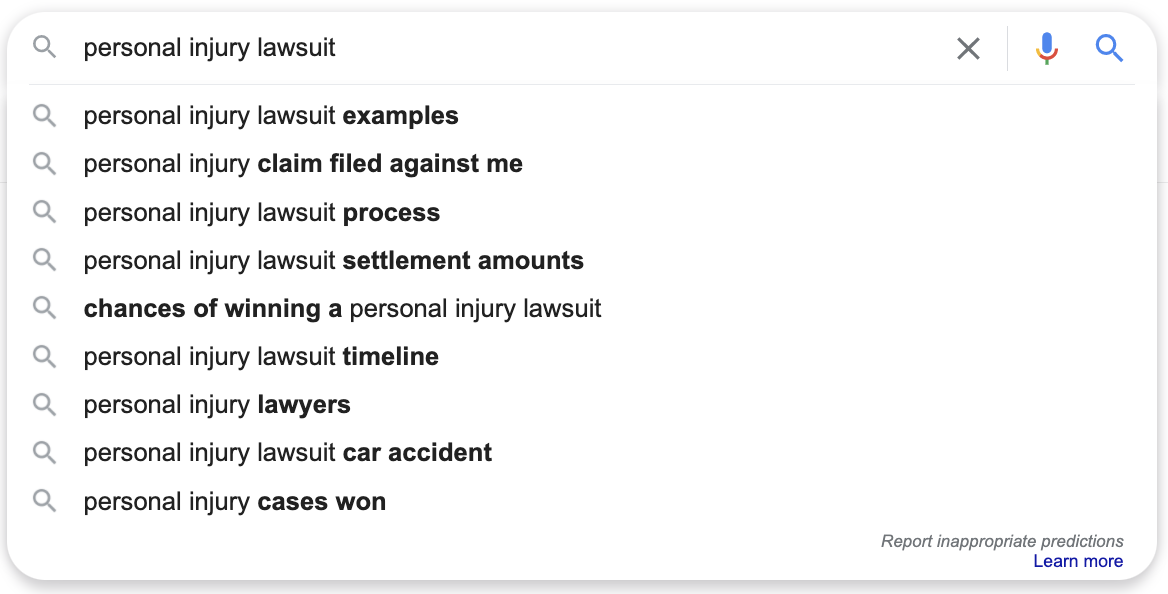The image size is (1168, 594).
Task: Select 'personal injury lawsuit settlement amounts'
Action: (334, 260)
